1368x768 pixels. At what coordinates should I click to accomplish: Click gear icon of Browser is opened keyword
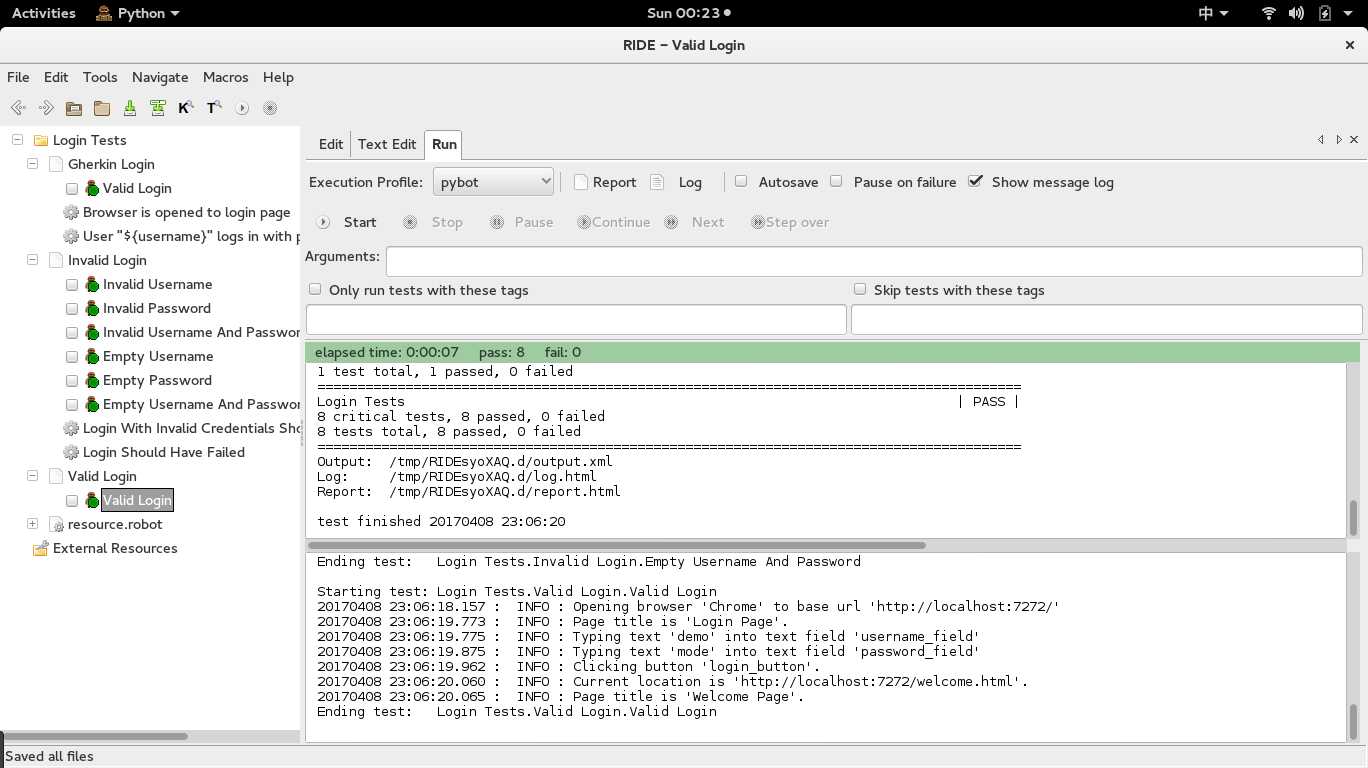(71, 212)
